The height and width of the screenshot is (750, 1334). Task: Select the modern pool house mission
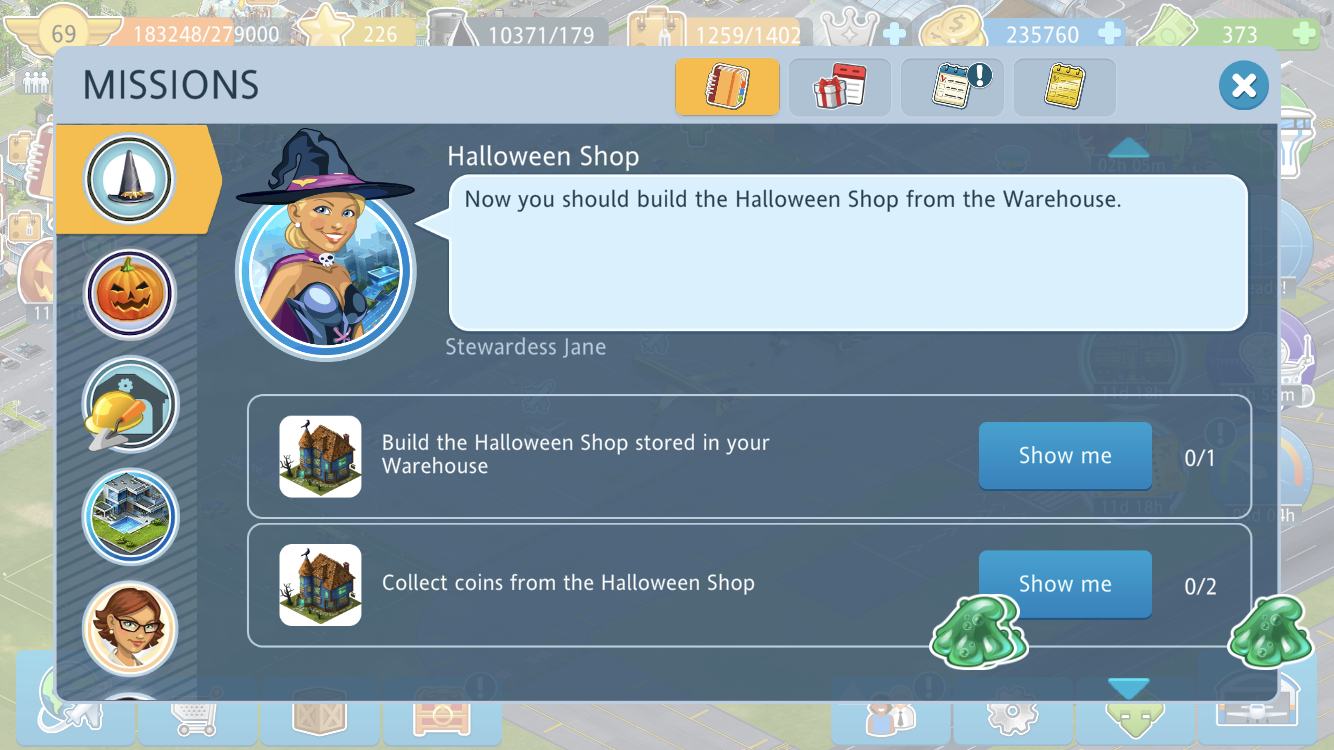click(x=130, y=517)
